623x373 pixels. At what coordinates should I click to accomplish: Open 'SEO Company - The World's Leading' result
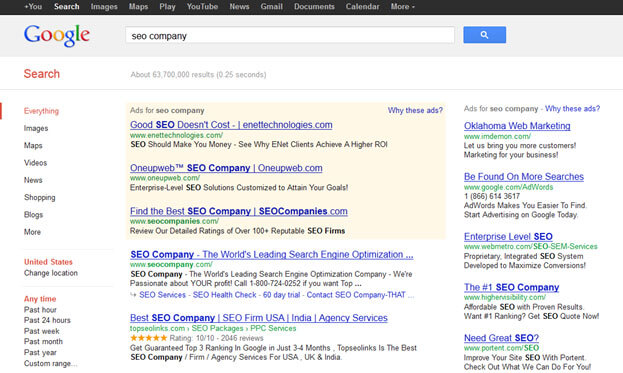272,255
